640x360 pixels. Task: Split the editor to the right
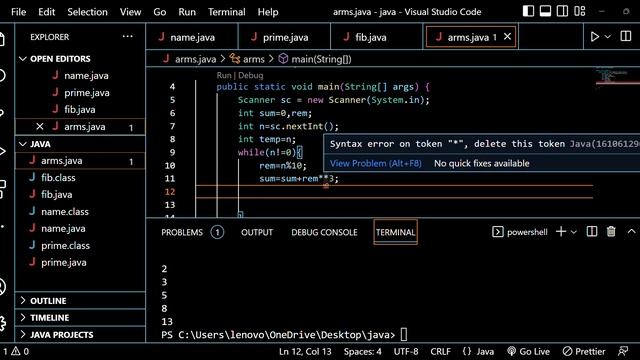tap(626, 37)
